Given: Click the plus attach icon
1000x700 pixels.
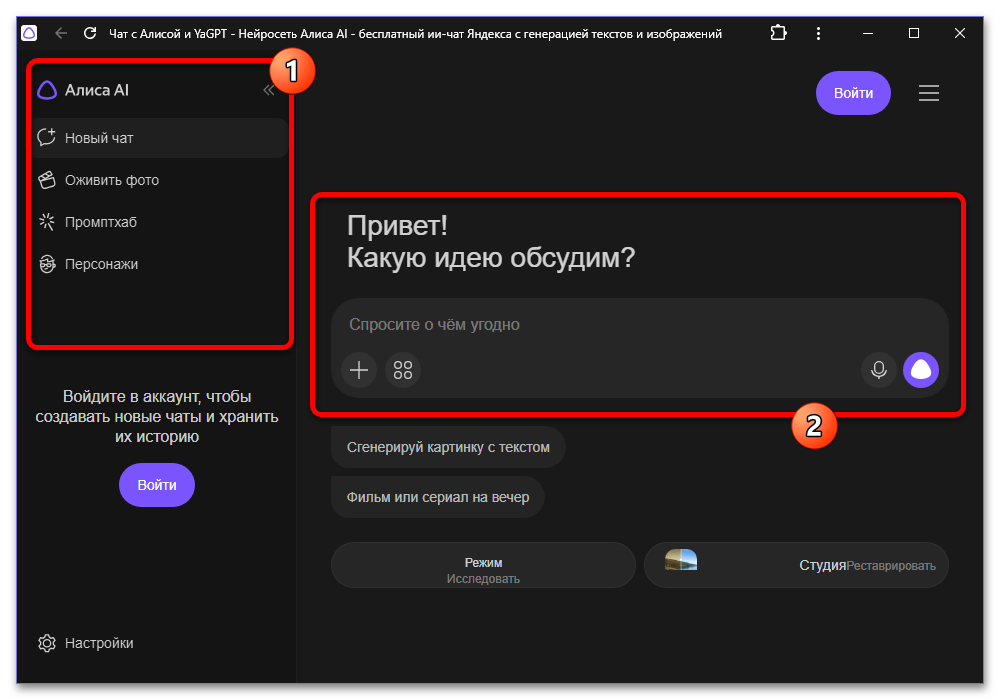Looking at the screenshot, I should click(x=359, y=370).
